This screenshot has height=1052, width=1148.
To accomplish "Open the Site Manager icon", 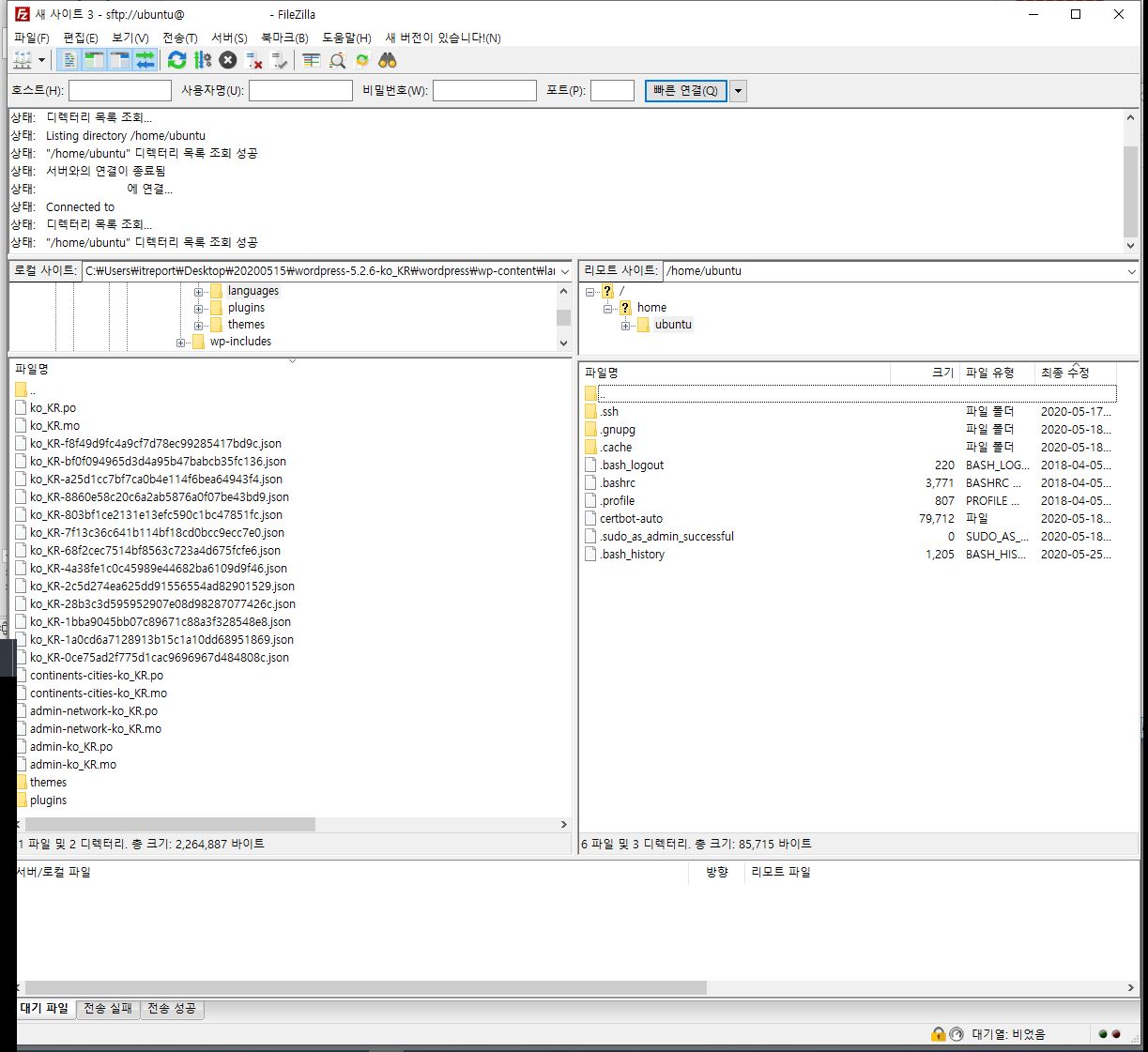I will [23, 60].
